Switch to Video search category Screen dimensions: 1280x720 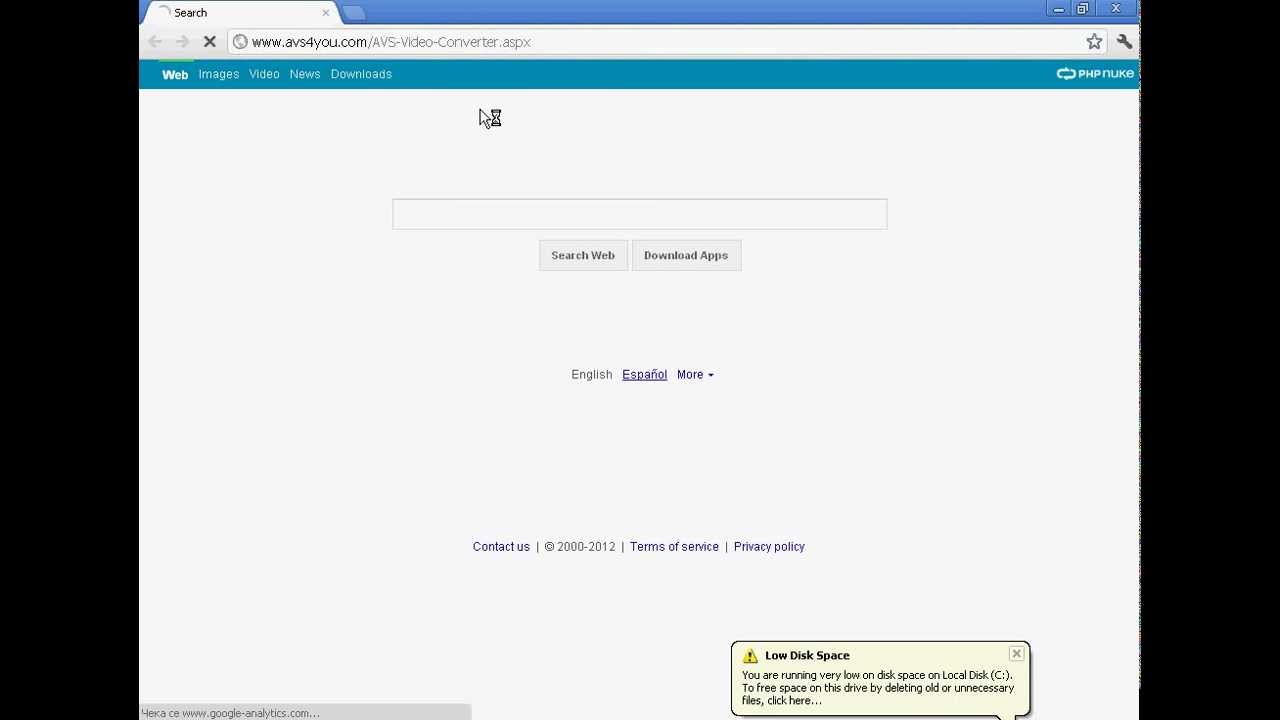pos(264,74)
